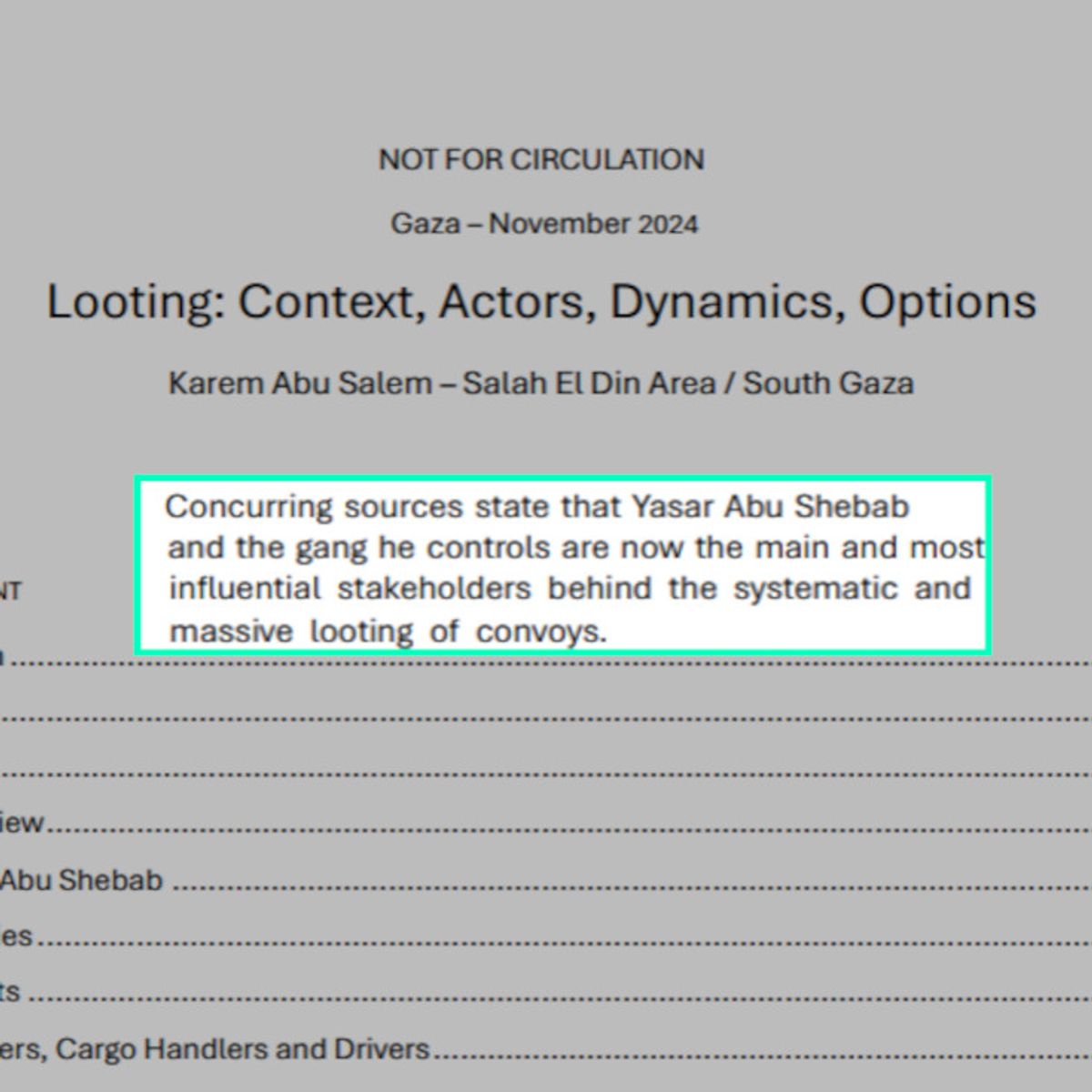Click "Salah El Din Area" in the subtitle
Viewport: 1092px width, 1092px height.
point(589,383)
